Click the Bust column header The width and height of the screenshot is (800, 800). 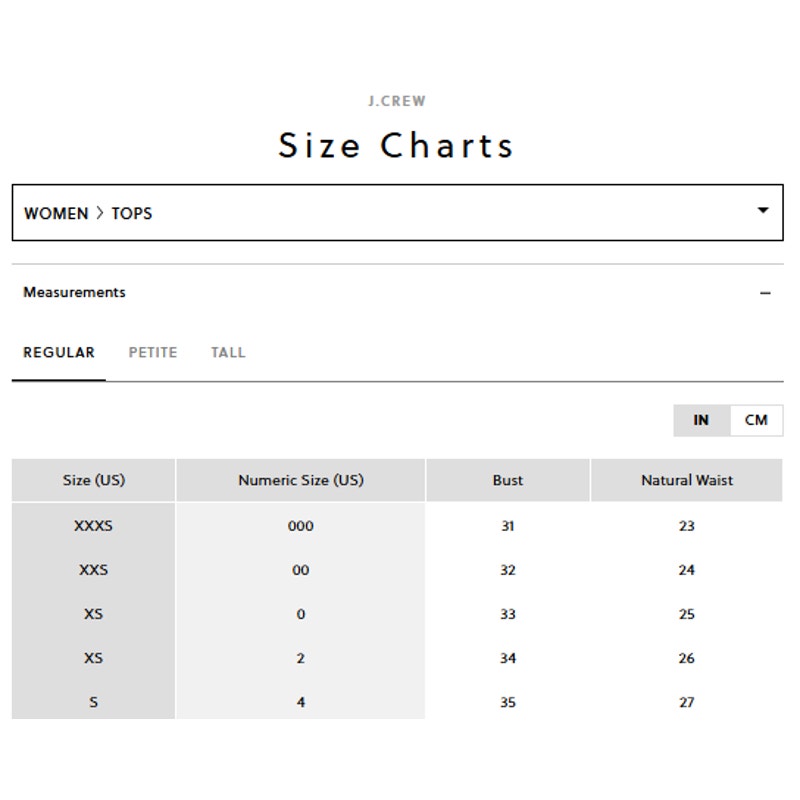point(508,480)
